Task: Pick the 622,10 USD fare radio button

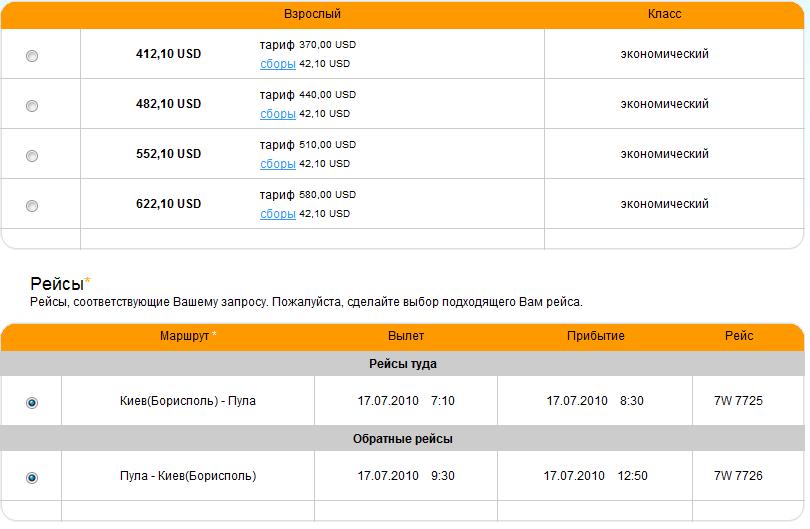Action: 32,206
